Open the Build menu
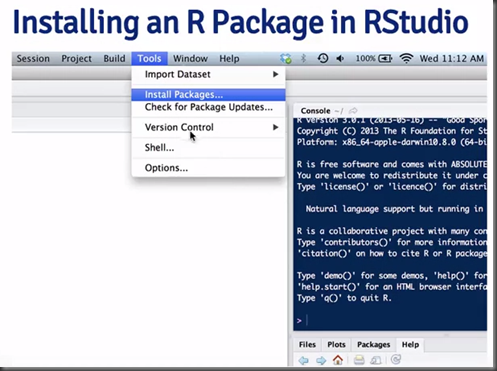Image resolution: width=497 pixels, height=371 pixels. (x=114, y=59)
